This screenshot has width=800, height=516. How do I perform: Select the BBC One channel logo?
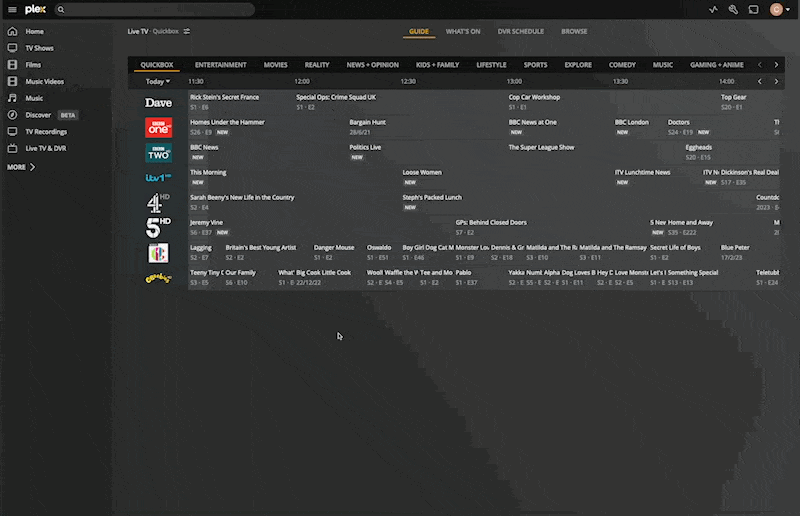(x=158, y=128)
